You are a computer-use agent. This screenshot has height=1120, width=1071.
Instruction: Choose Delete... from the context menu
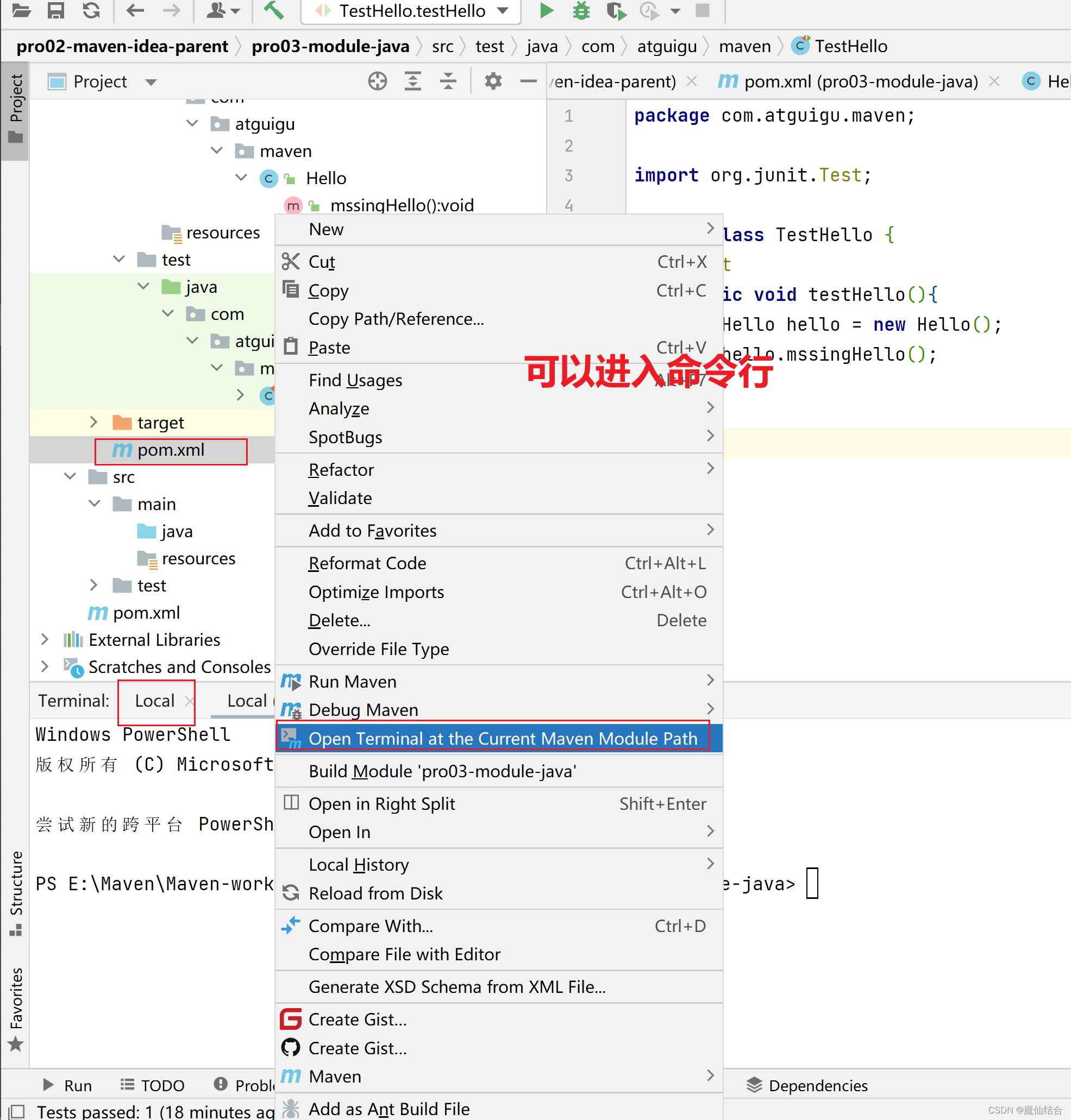498,620
